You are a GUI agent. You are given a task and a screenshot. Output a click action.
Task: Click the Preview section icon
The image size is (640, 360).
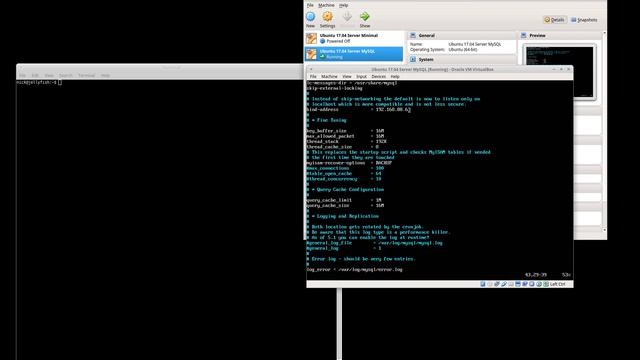(524, 36)
